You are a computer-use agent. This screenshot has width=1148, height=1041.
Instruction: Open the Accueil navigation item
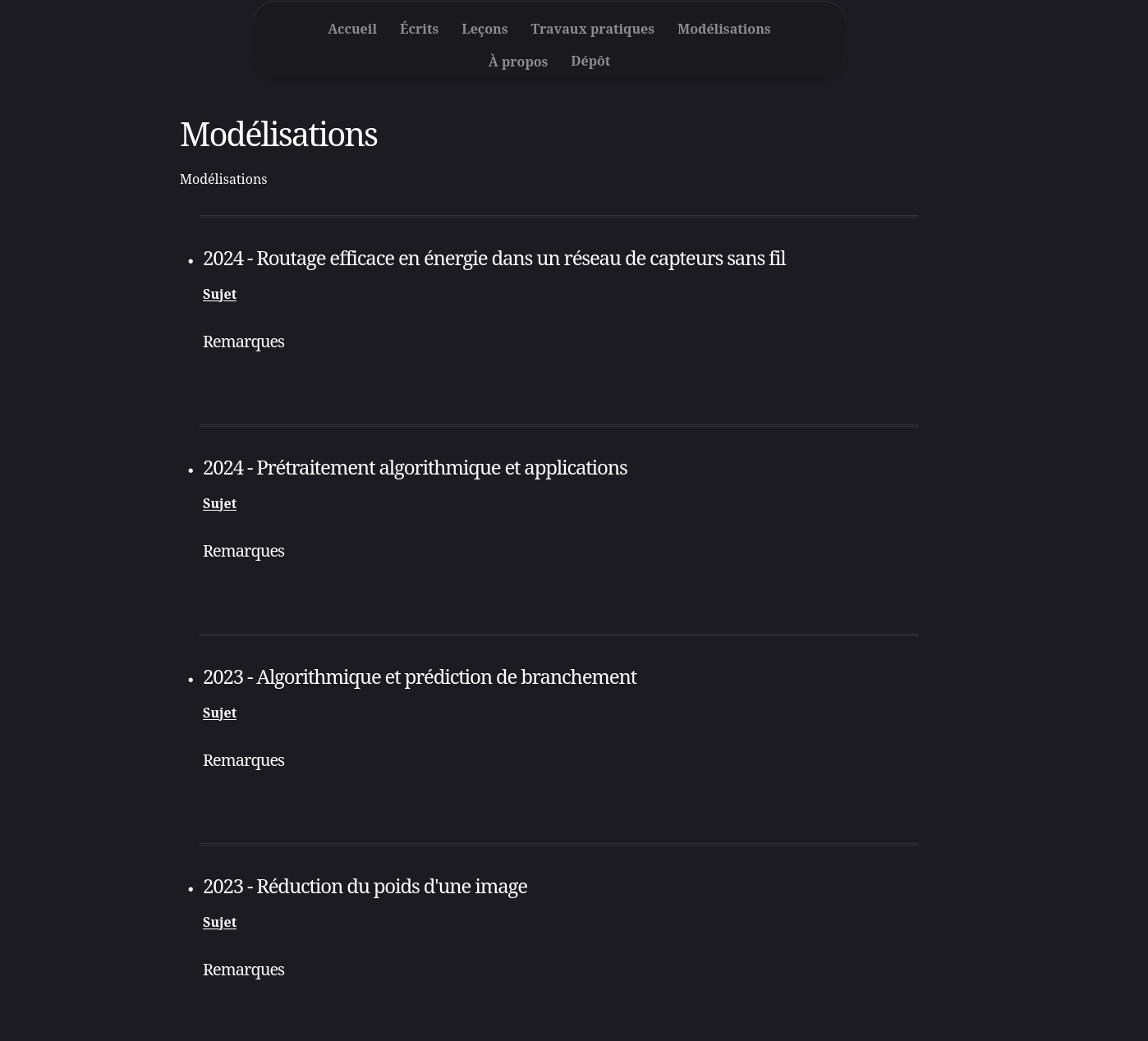tap(351, 30)
